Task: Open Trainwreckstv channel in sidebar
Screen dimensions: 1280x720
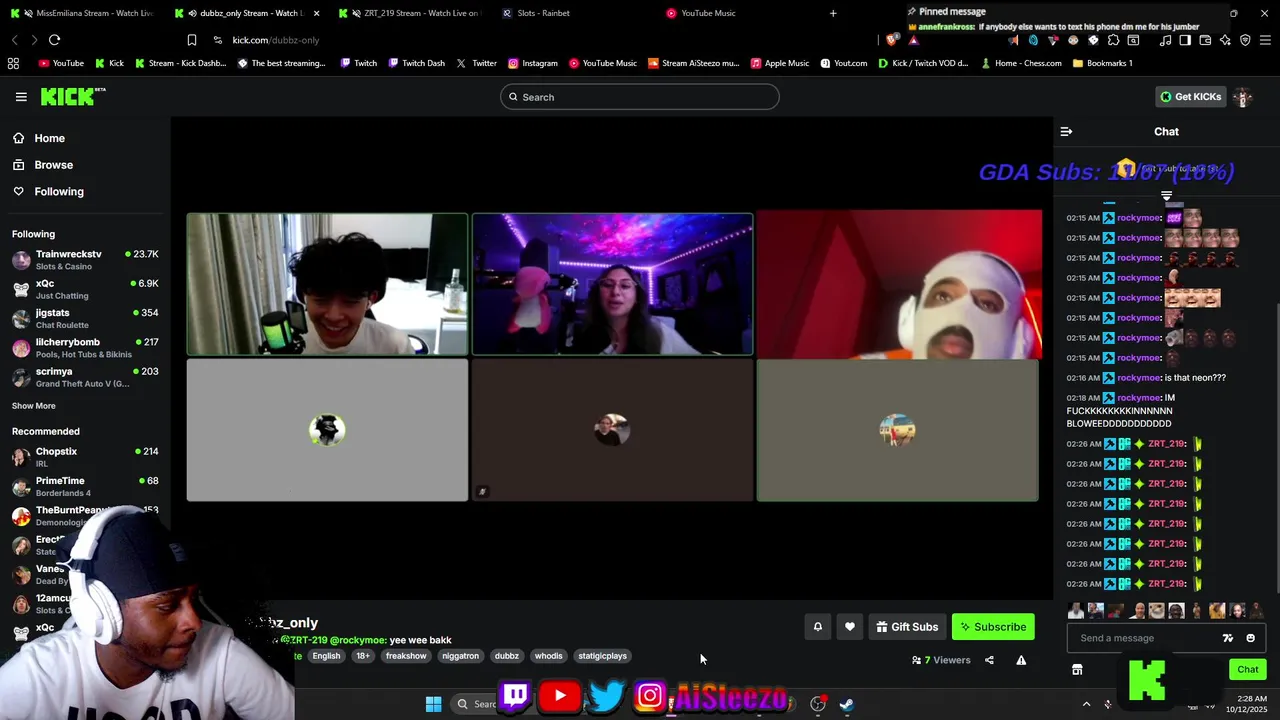Action: pyautogui.click(x=85, y=260)
